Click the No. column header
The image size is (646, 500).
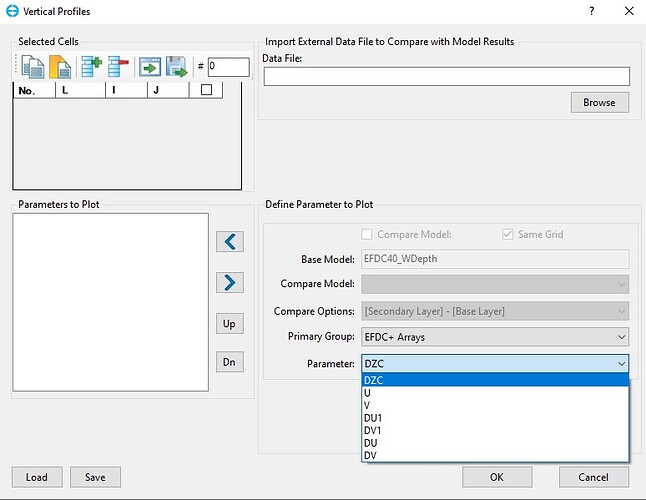pos(35,90)
